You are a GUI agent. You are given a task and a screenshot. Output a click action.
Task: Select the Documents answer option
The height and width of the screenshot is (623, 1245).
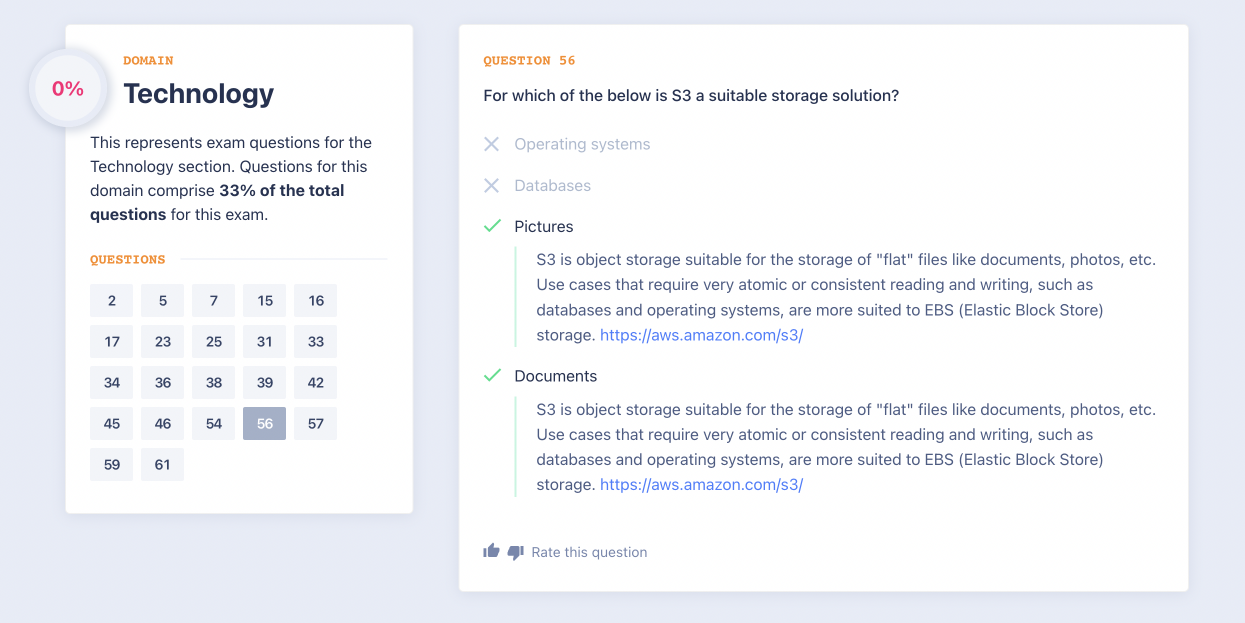point(555,376)
